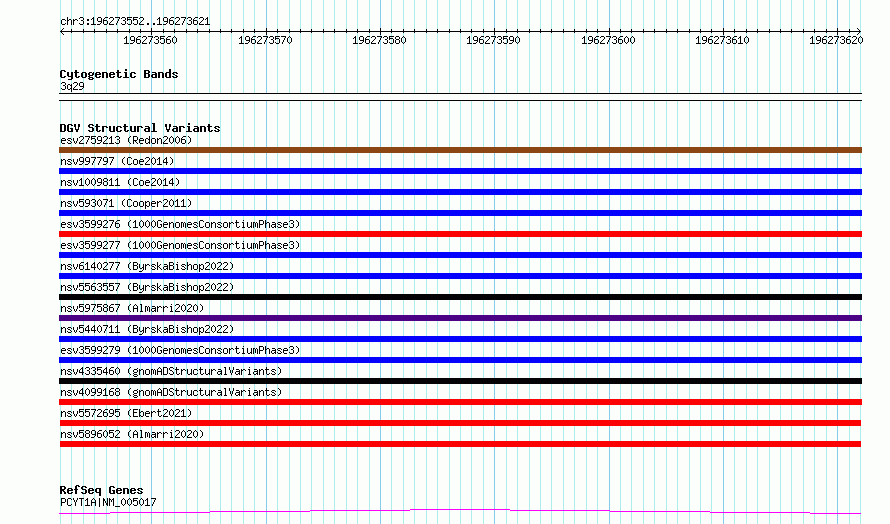Open esv3599277 (1000GenomesConsortiumPhase3) label
Screen dimensions: 890x524
click(x=180, y=245)
